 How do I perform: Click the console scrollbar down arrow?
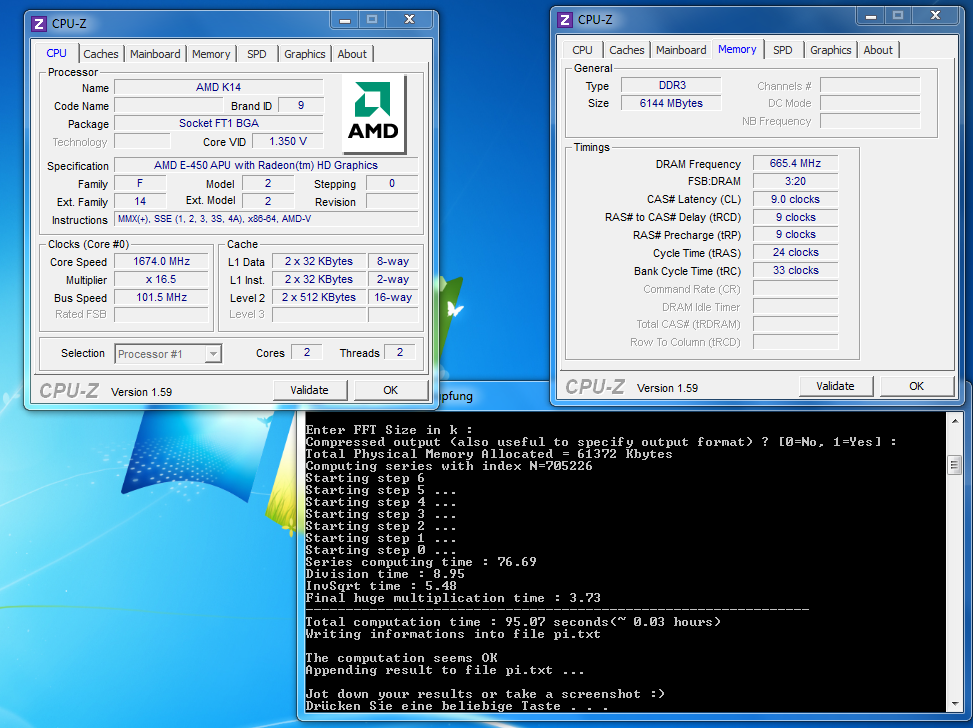pyautogui.click(x=955, y=704)
